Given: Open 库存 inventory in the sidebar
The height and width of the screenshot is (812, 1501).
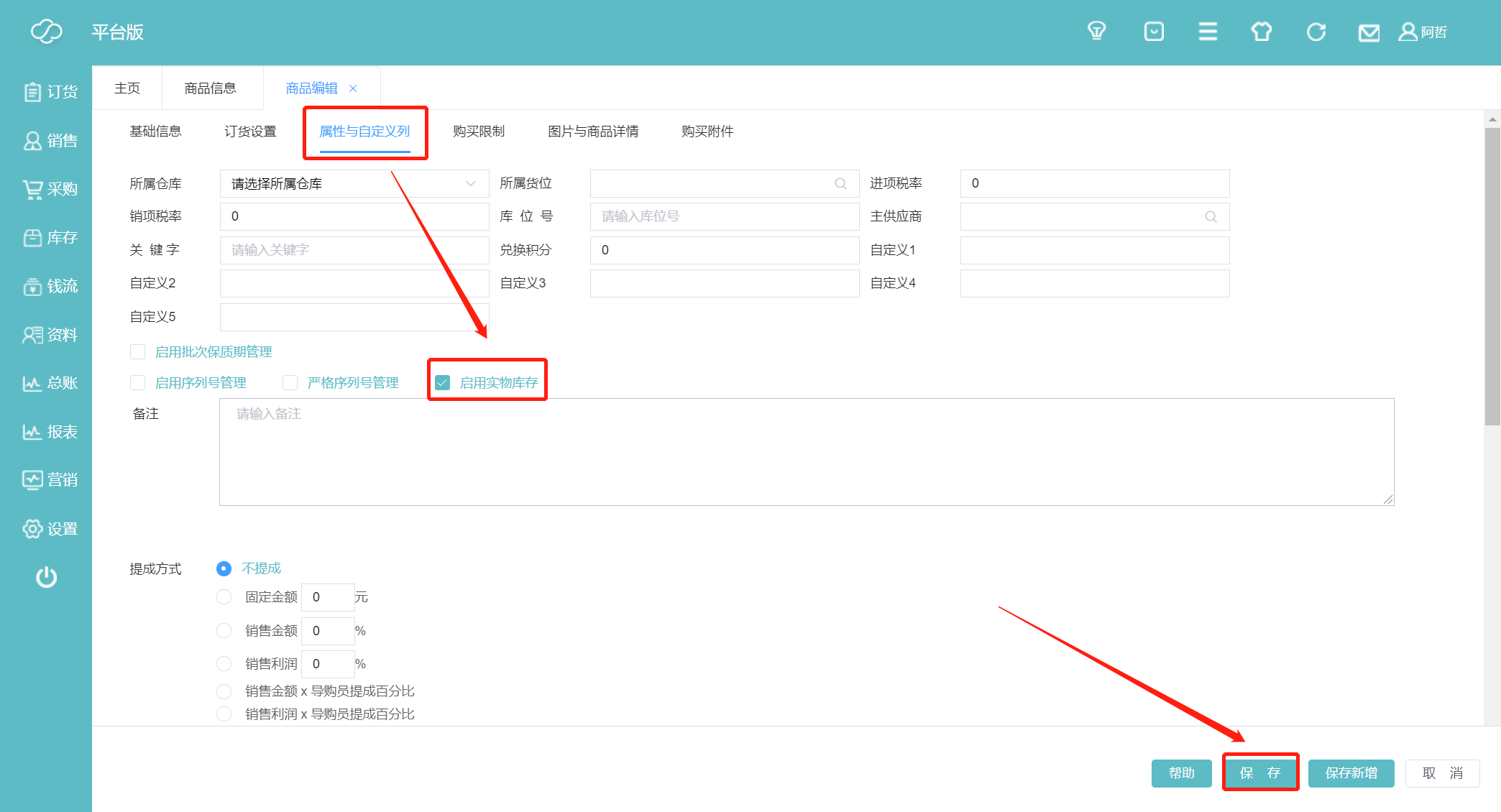Looking at the screenshot, I should 50,238.
